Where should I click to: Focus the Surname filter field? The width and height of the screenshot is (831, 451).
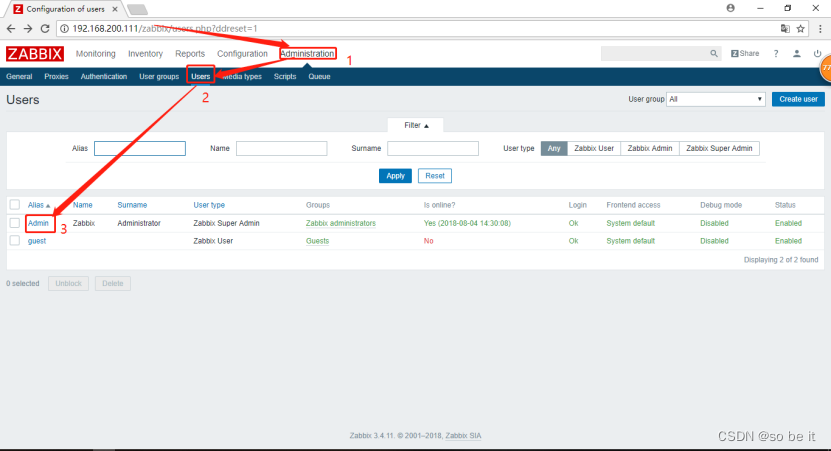click(433, 148)
